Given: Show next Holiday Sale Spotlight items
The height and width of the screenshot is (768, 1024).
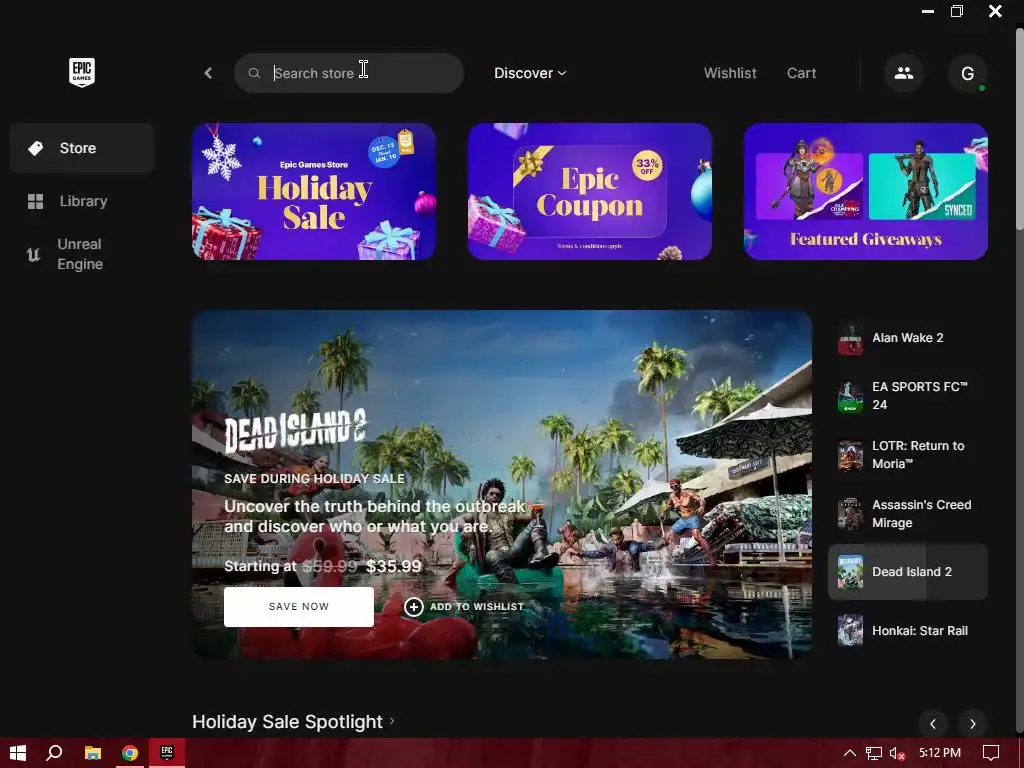Looking at the screenshot, I should [972, 724].
